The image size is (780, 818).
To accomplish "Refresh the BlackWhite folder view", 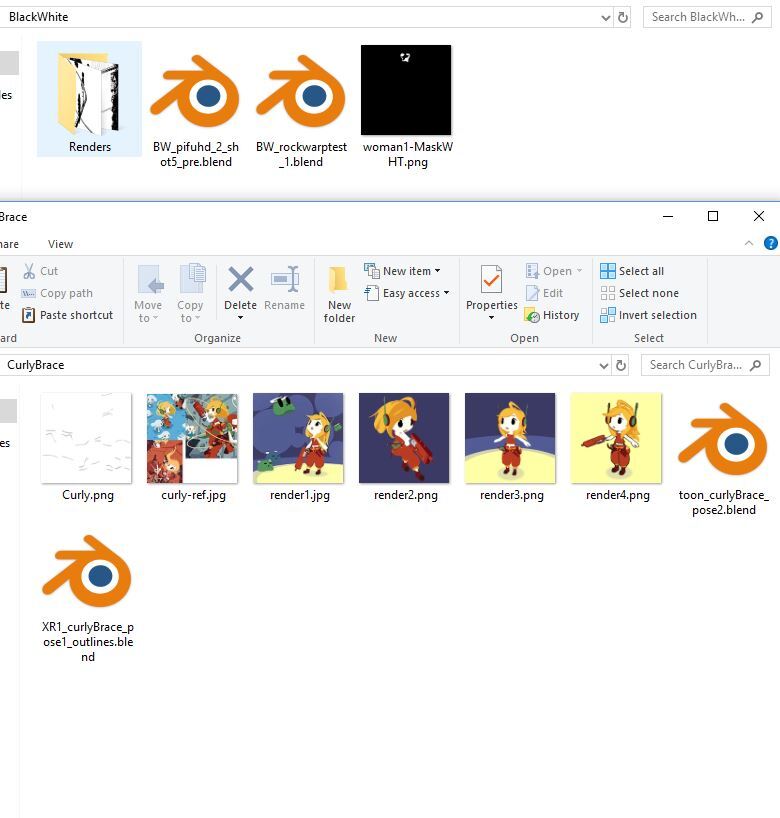I will 623,17.
